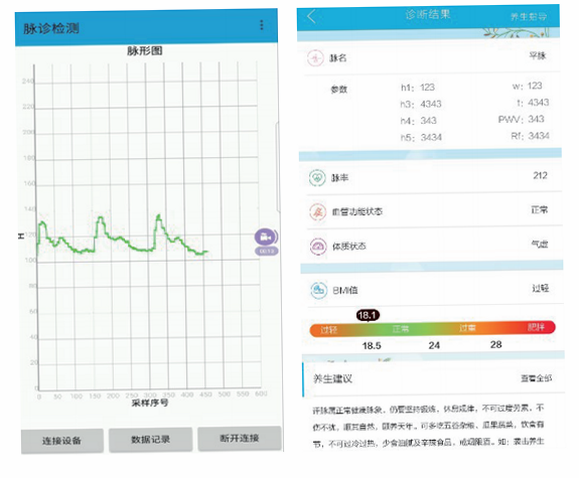Open the three-dot overflow menu
This screenshot has height=478, width=579.
pos(261,25)
